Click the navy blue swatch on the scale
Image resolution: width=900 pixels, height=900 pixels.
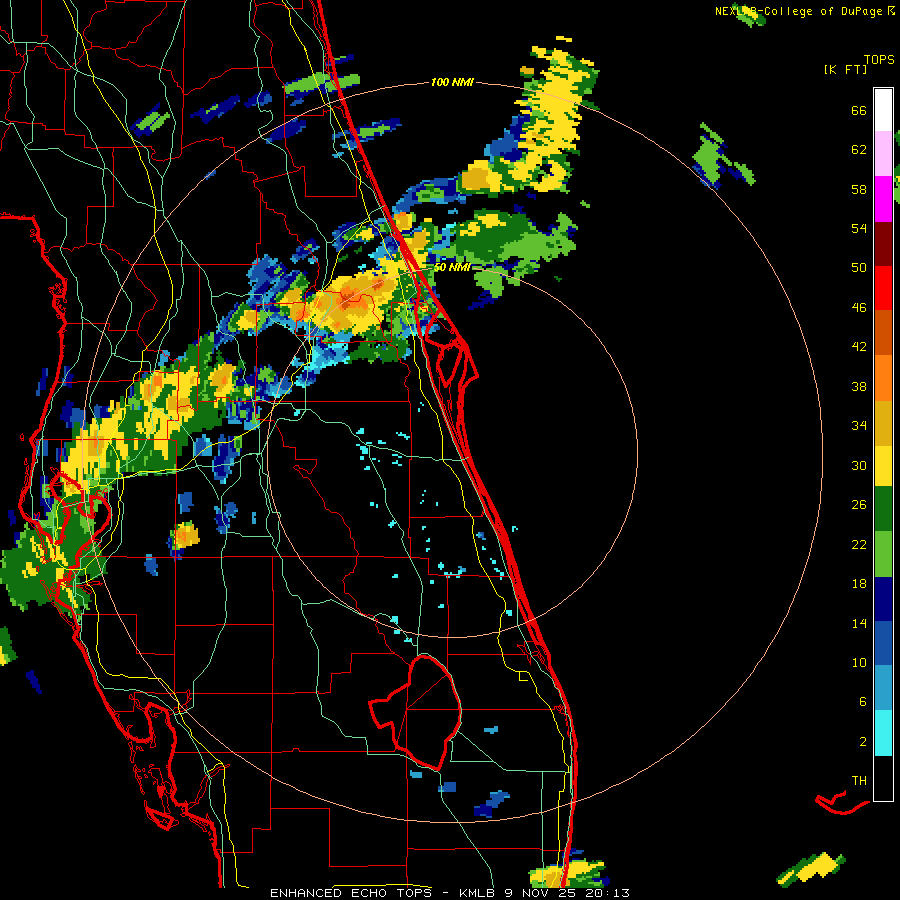883,599
